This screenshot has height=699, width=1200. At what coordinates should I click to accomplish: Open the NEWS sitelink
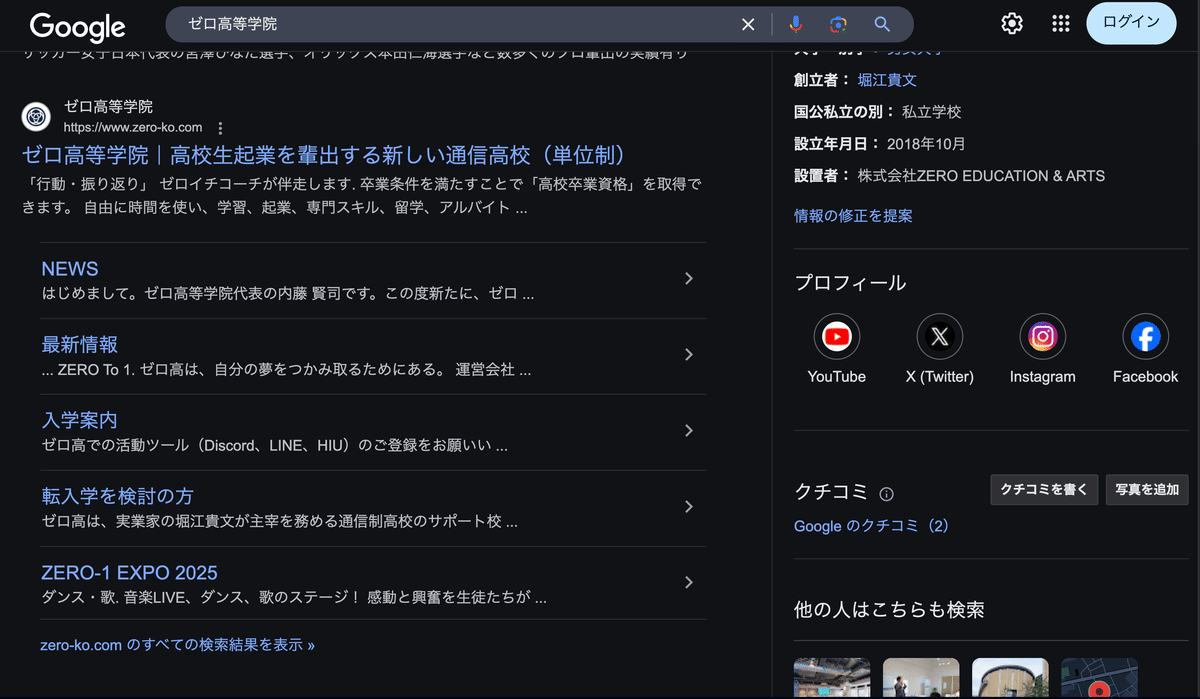coord(70,269)
